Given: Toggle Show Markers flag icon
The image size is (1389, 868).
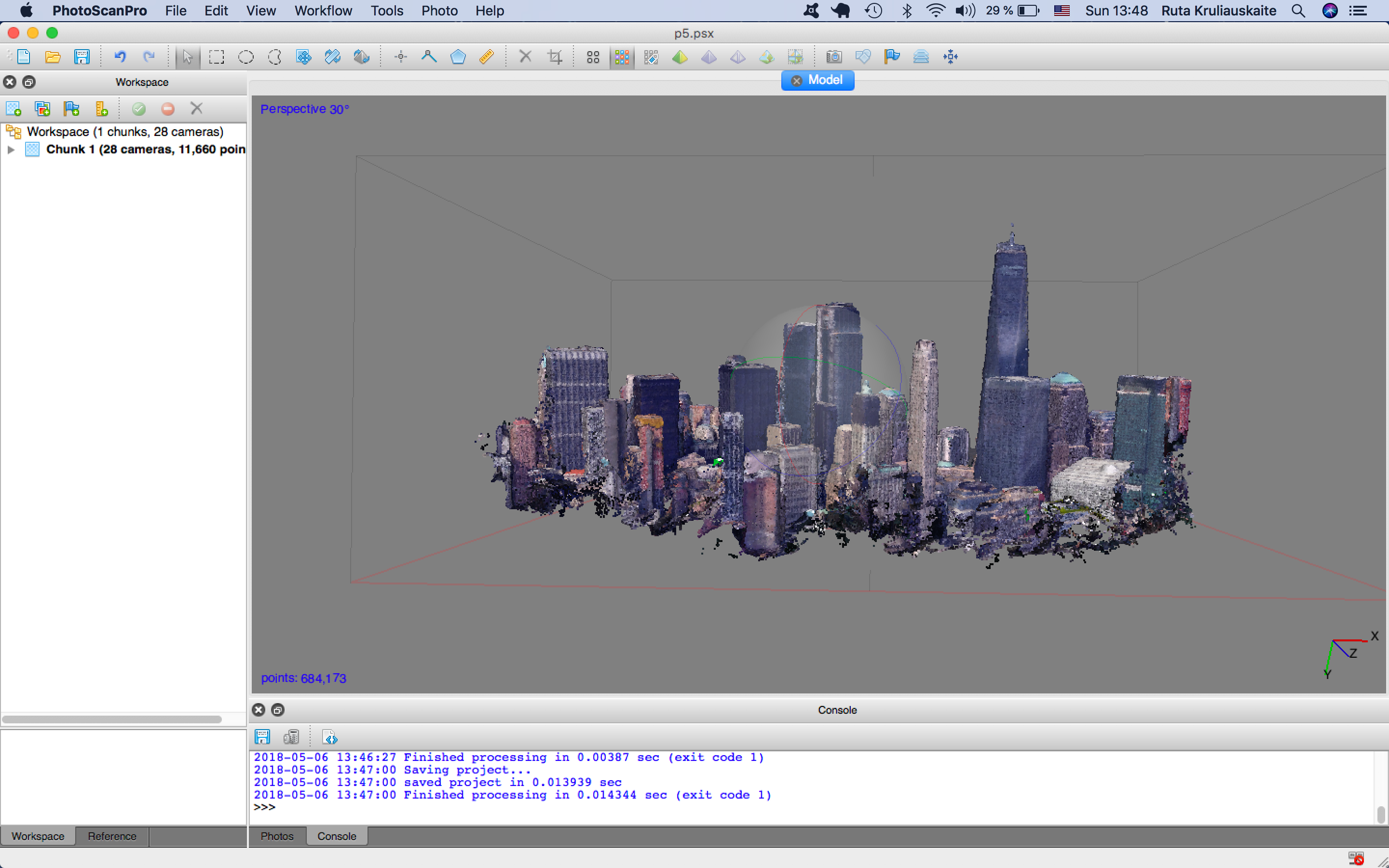Looking at the screenshot, I should click(891, 57).
